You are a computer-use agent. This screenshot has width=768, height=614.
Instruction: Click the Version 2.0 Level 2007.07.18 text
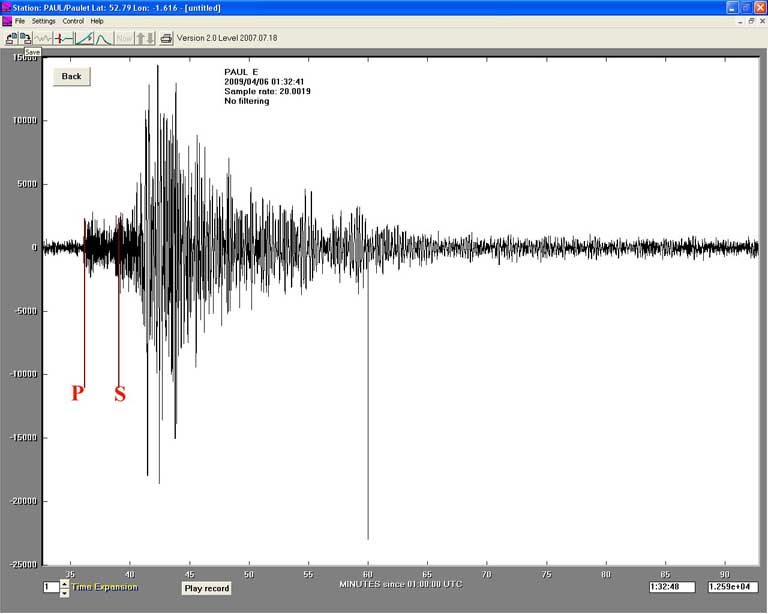pos(227,38)
